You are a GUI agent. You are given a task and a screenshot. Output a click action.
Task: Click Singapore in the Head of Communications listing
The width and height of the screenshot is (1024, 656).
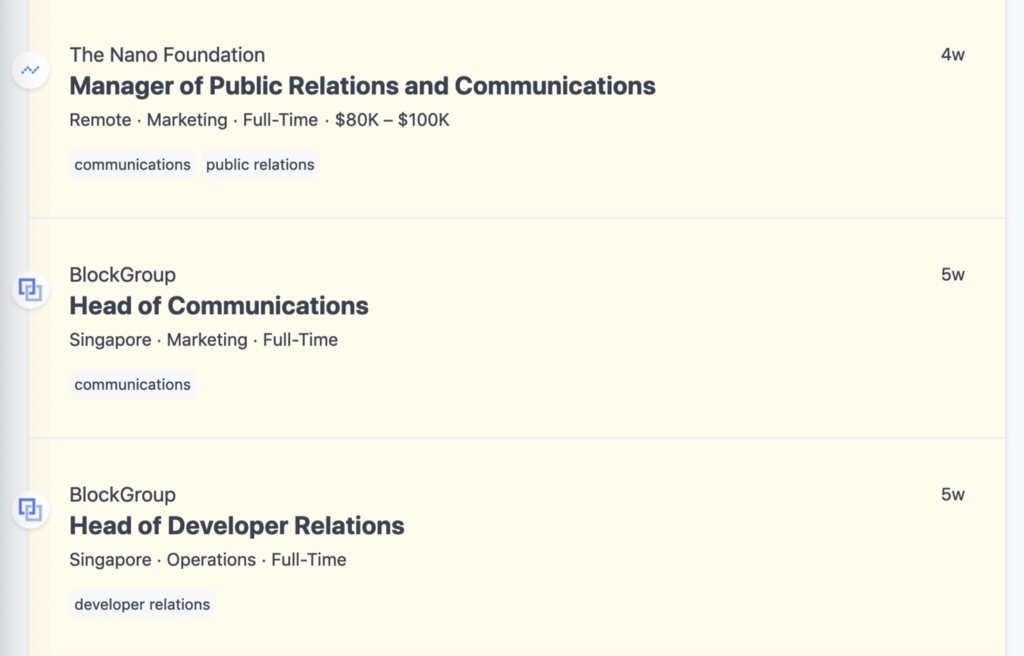pos(110,340)
